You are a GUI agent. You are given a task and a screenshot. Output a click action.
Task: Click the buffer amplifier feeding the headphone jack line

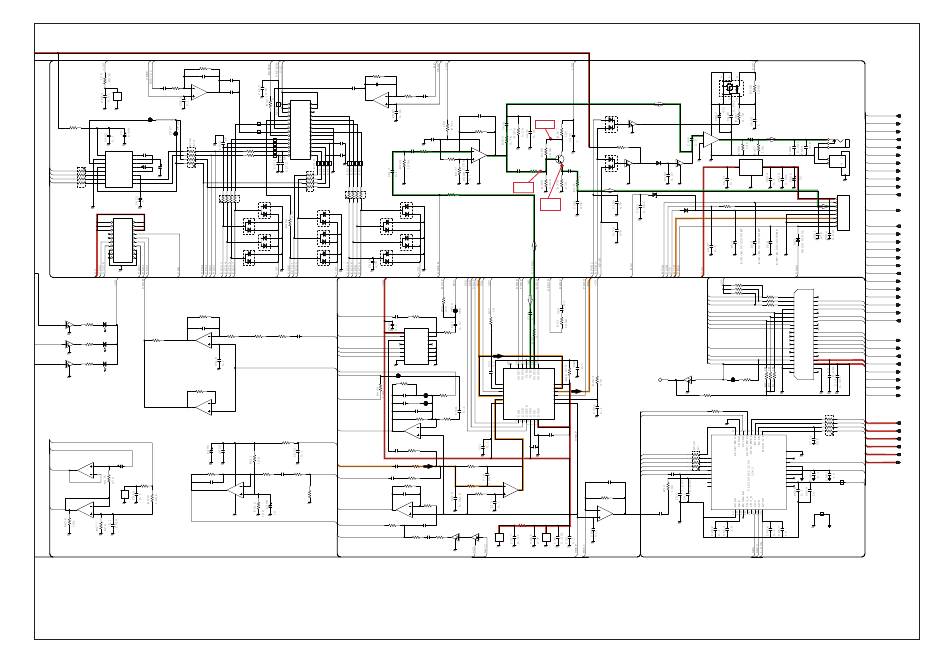pyautogui.click(x=710, y=140)
